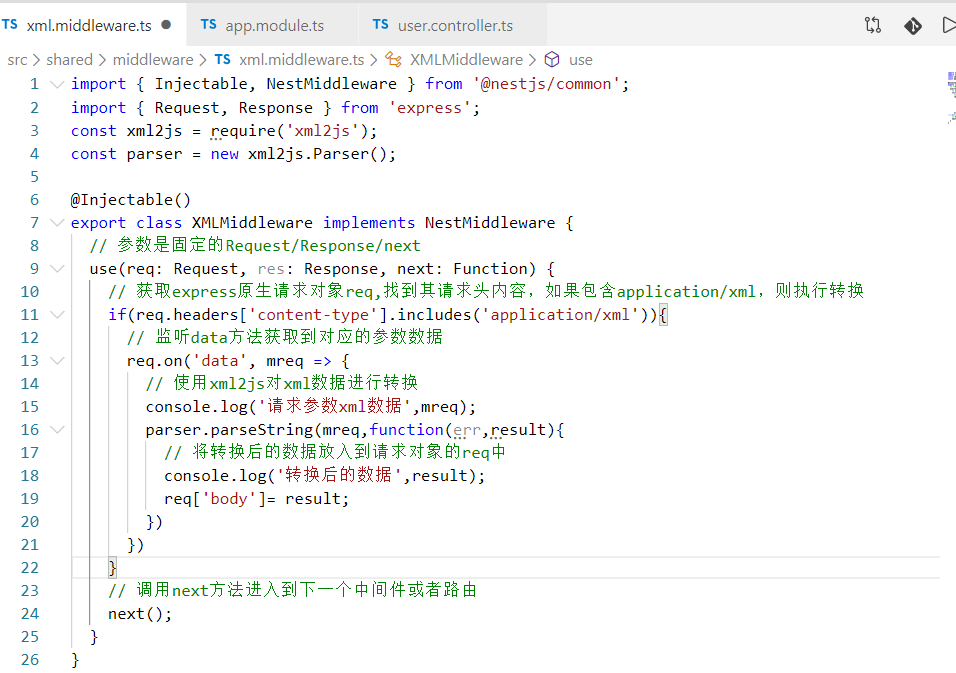Collapse the use method fold at line 9
The image size is (956, 673).
57,268
